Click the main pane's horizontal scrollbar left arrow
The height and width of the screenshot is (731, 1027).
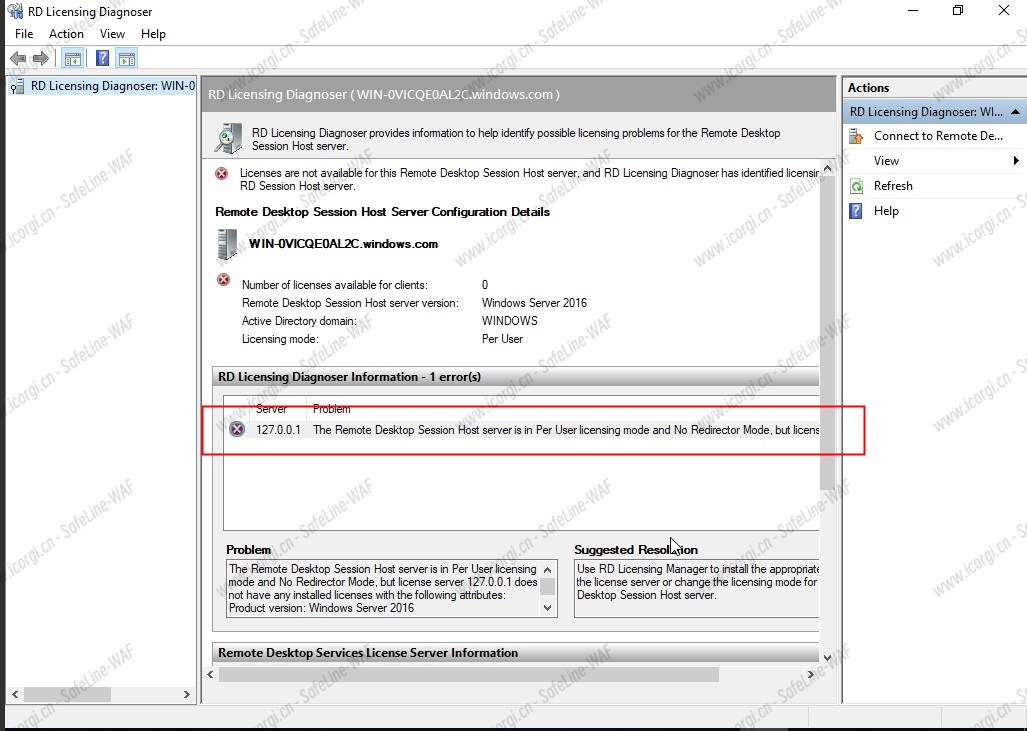point(210,675)
